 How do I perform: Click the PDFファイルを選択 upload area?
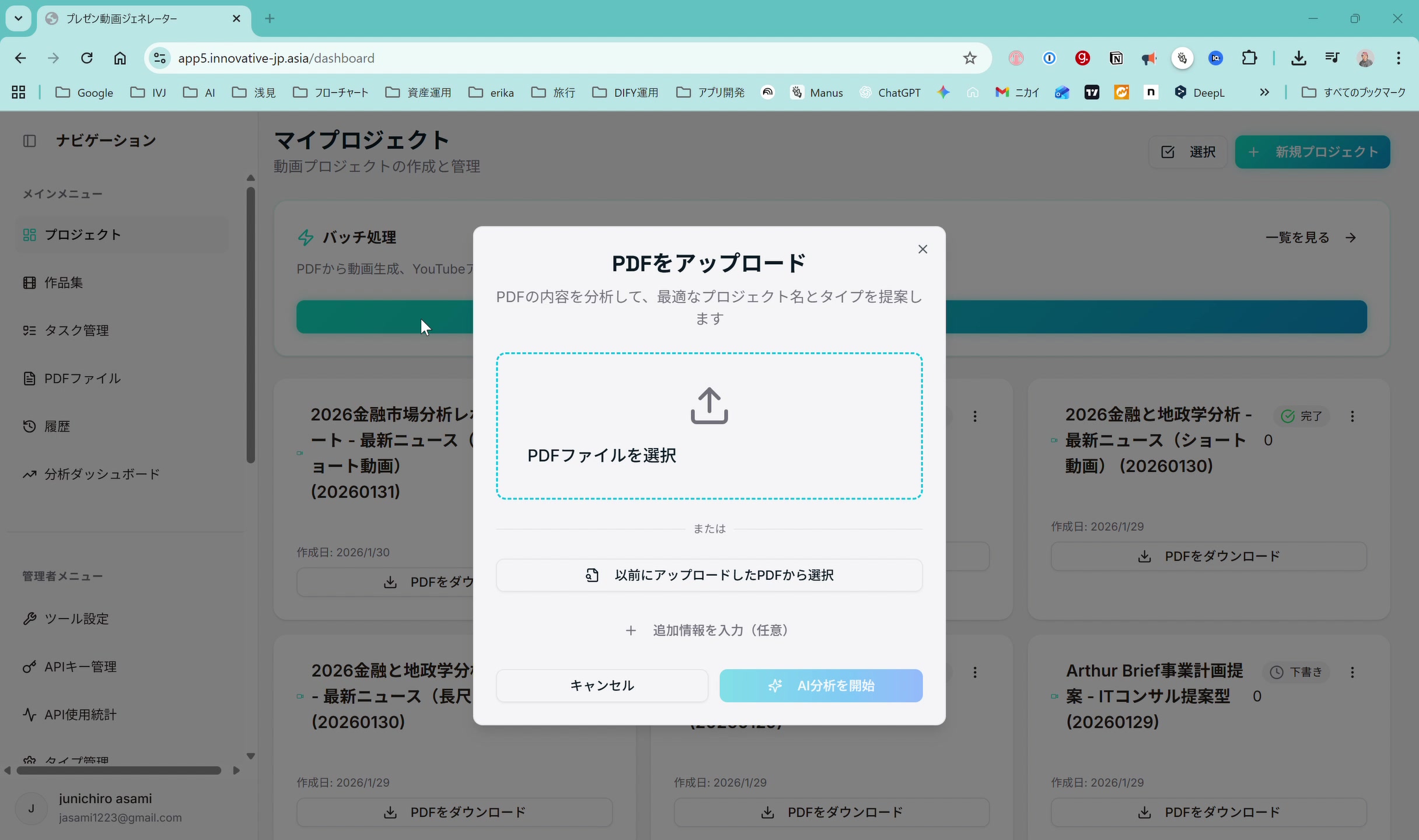pos(708,426)
